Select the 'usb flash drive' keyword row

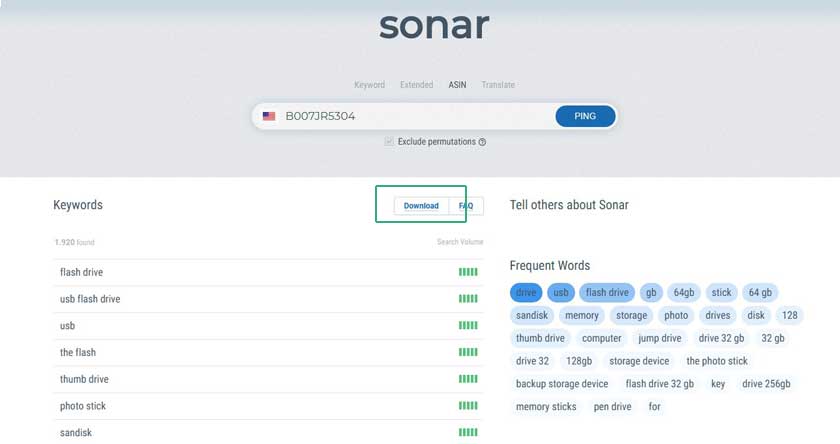[268, 299]
